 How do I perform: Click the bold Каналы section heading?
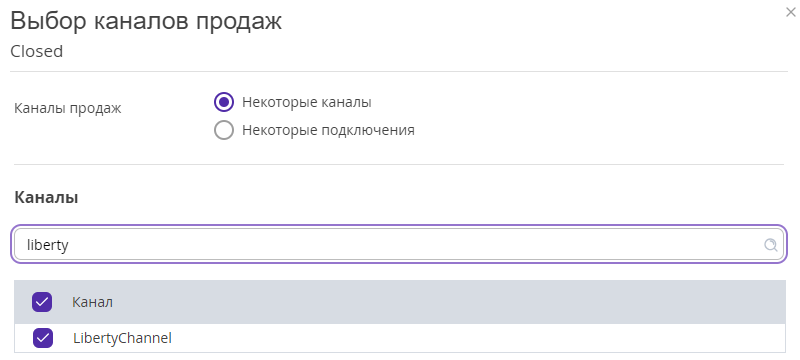[x=46, y=197]
